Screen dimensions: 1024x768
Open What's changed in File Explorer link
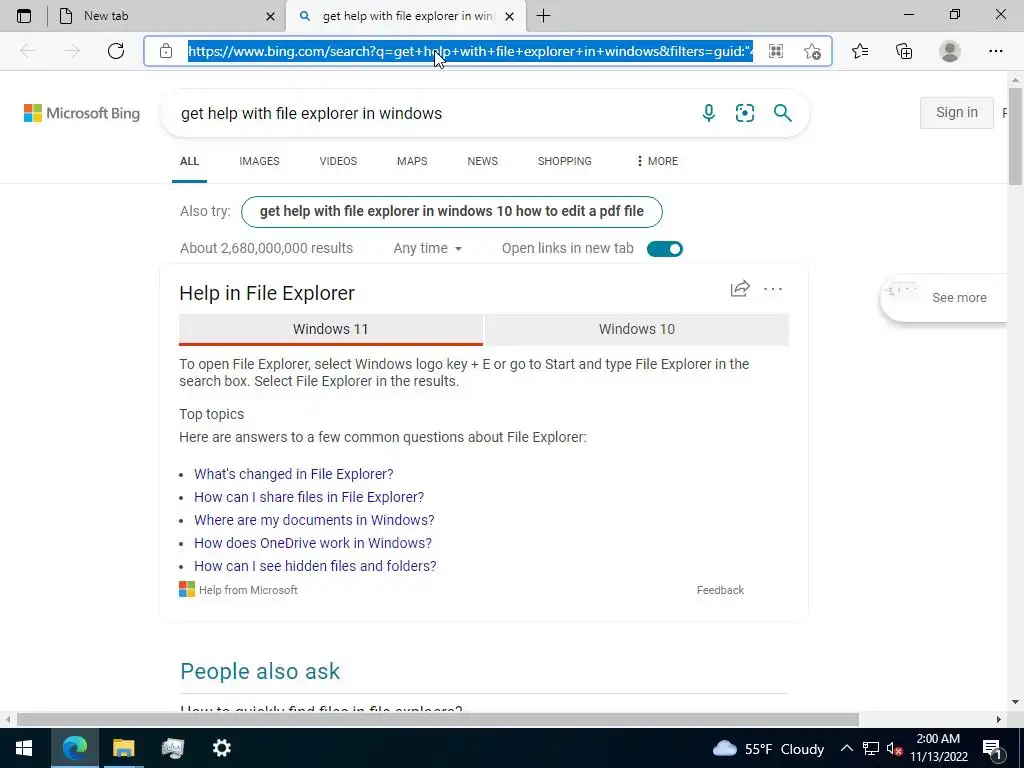click(294, 474)
